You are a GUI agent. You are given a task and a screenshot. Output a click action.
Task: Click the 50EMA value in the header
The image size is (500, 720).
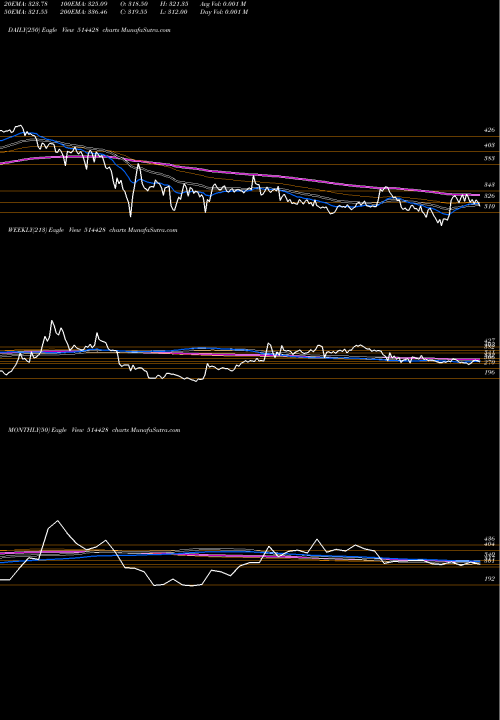(x=24, y=12)
